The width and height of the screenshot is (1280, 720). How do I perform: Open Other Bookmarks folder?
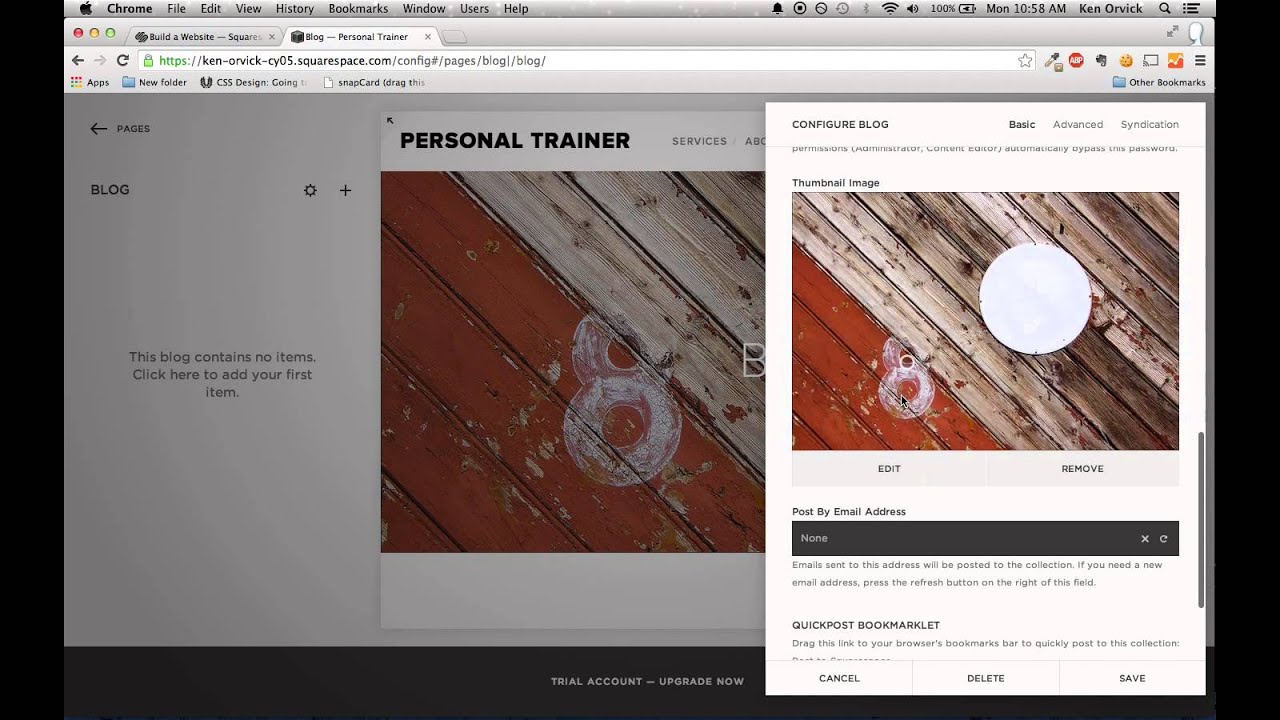point(1159,82)
